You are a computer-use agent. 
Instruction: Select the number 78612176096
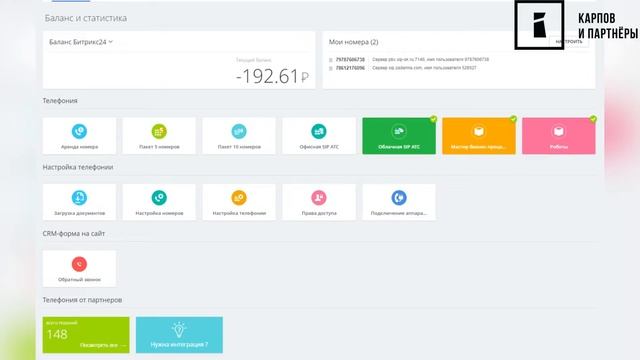click(x=350, y=68)
